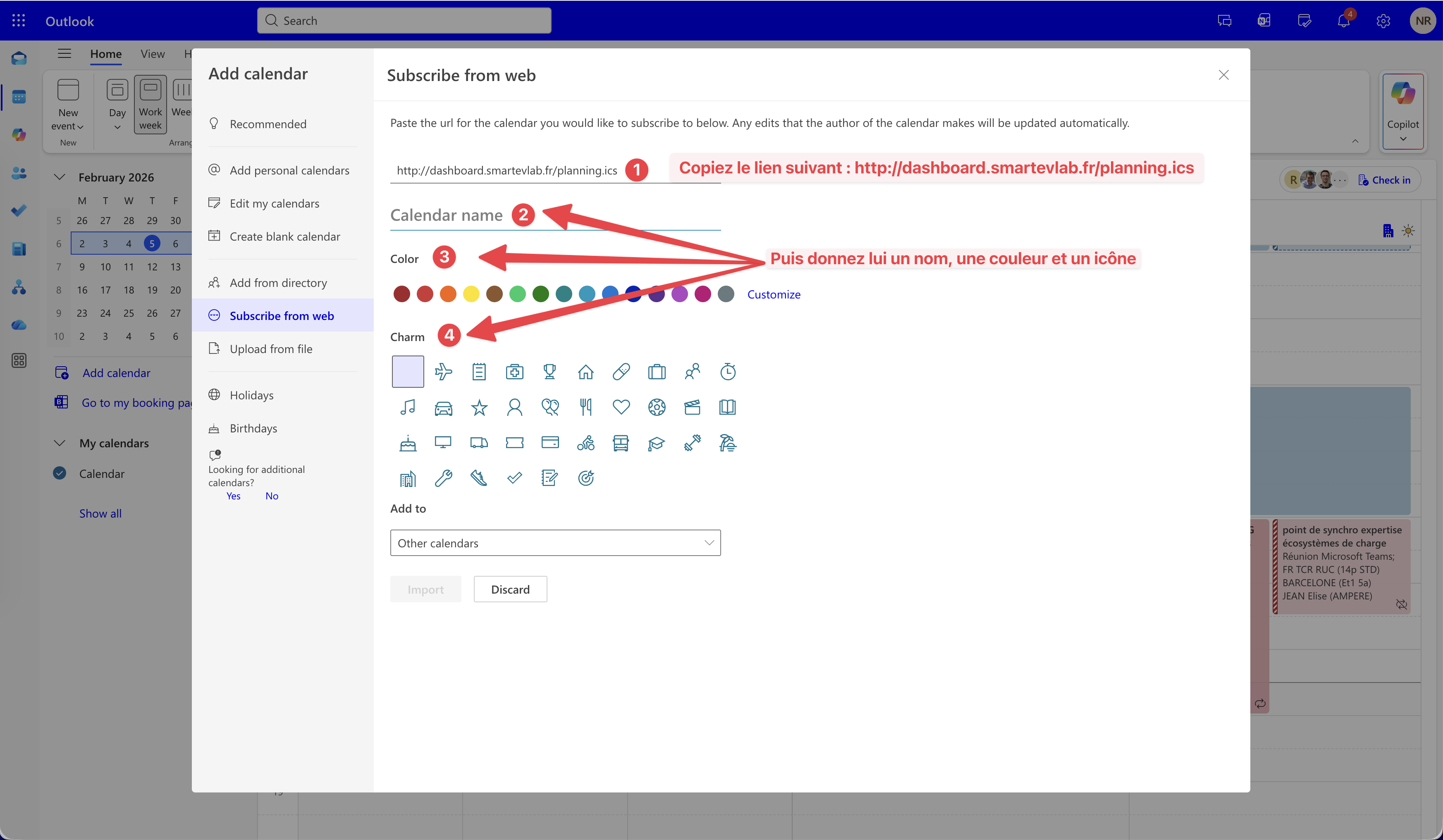Click the Calendar name input field
Viewport: 1443px width, 840px height.
pyautogui.click(x=447, y=216)
